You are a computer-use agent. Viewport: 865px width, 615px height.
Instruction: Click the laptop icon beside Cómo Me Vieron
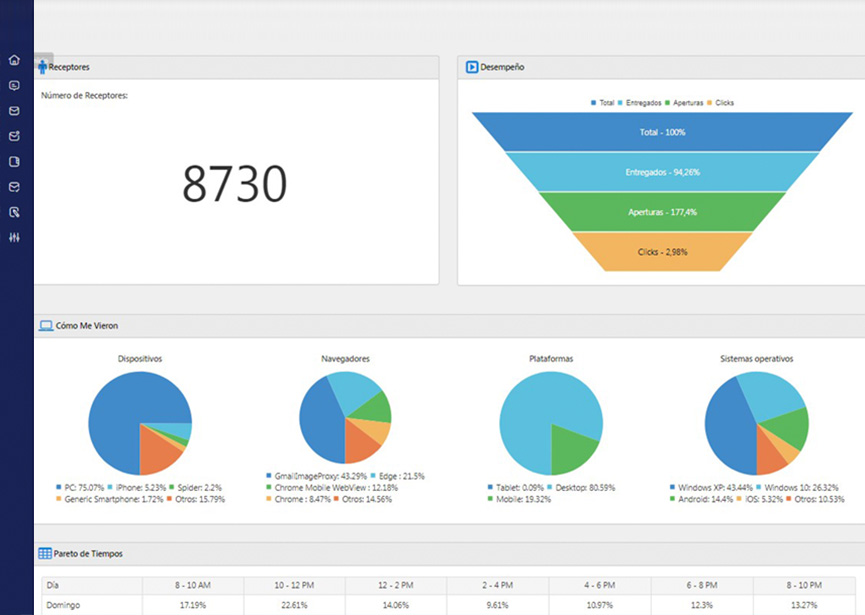(x=46, y=326)
